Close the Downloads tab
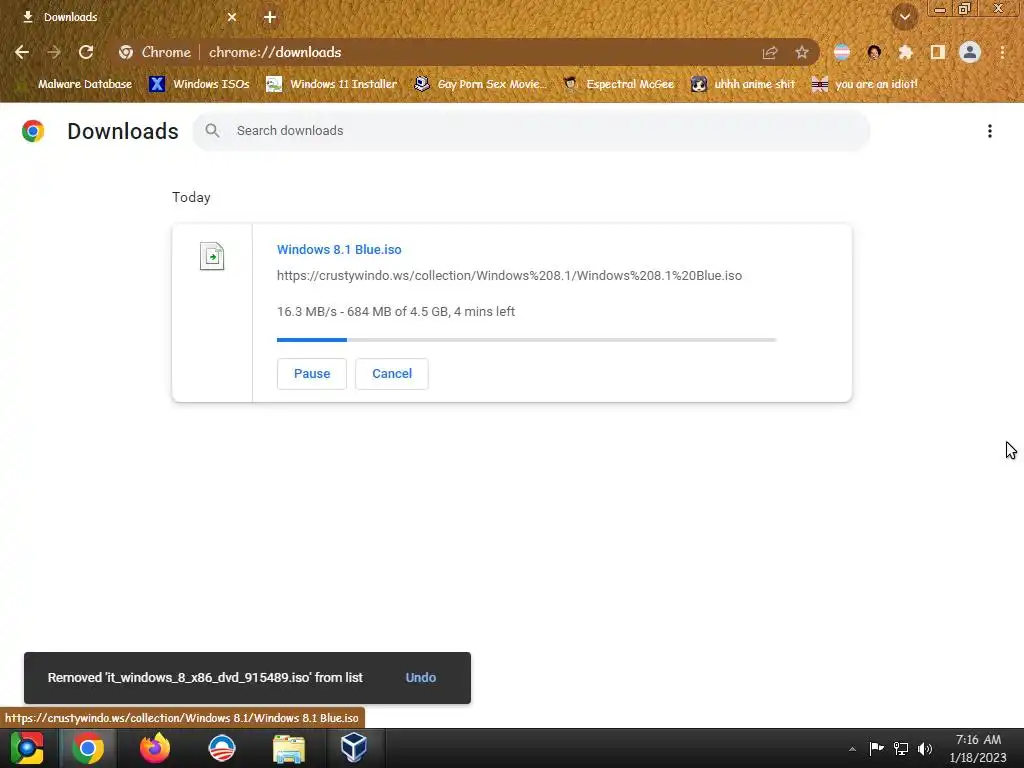The height and width of the screenshot is (768, 1024). (x=232, y=17)
